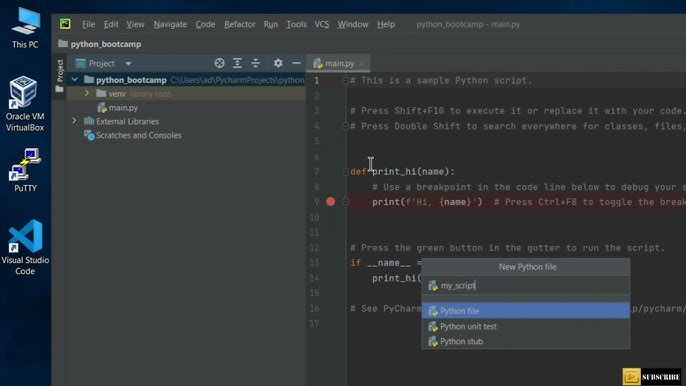
Task: Click the locate file crosshair icon
Action: pos(220,63)
